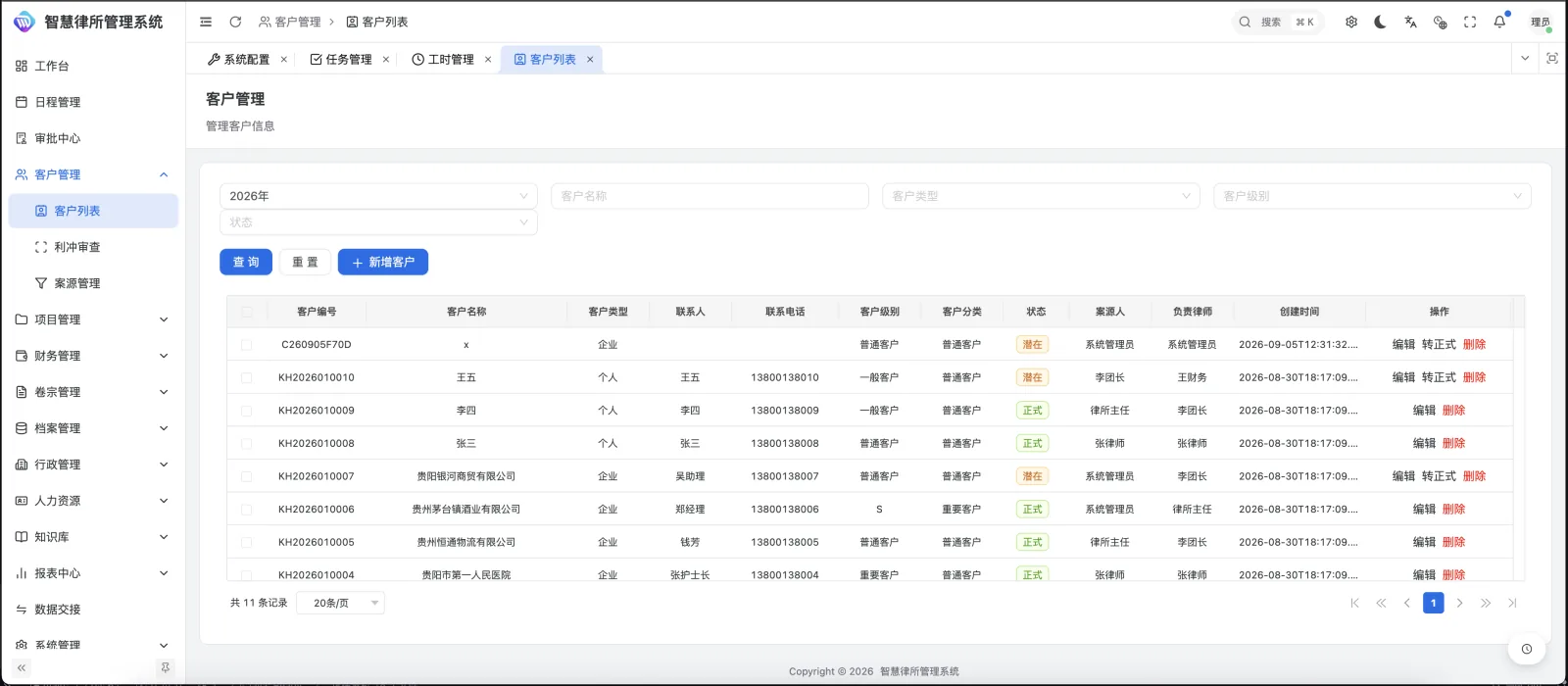Click the system logo icon
Screen dimensions: 1568x686
tap(24, 22)
